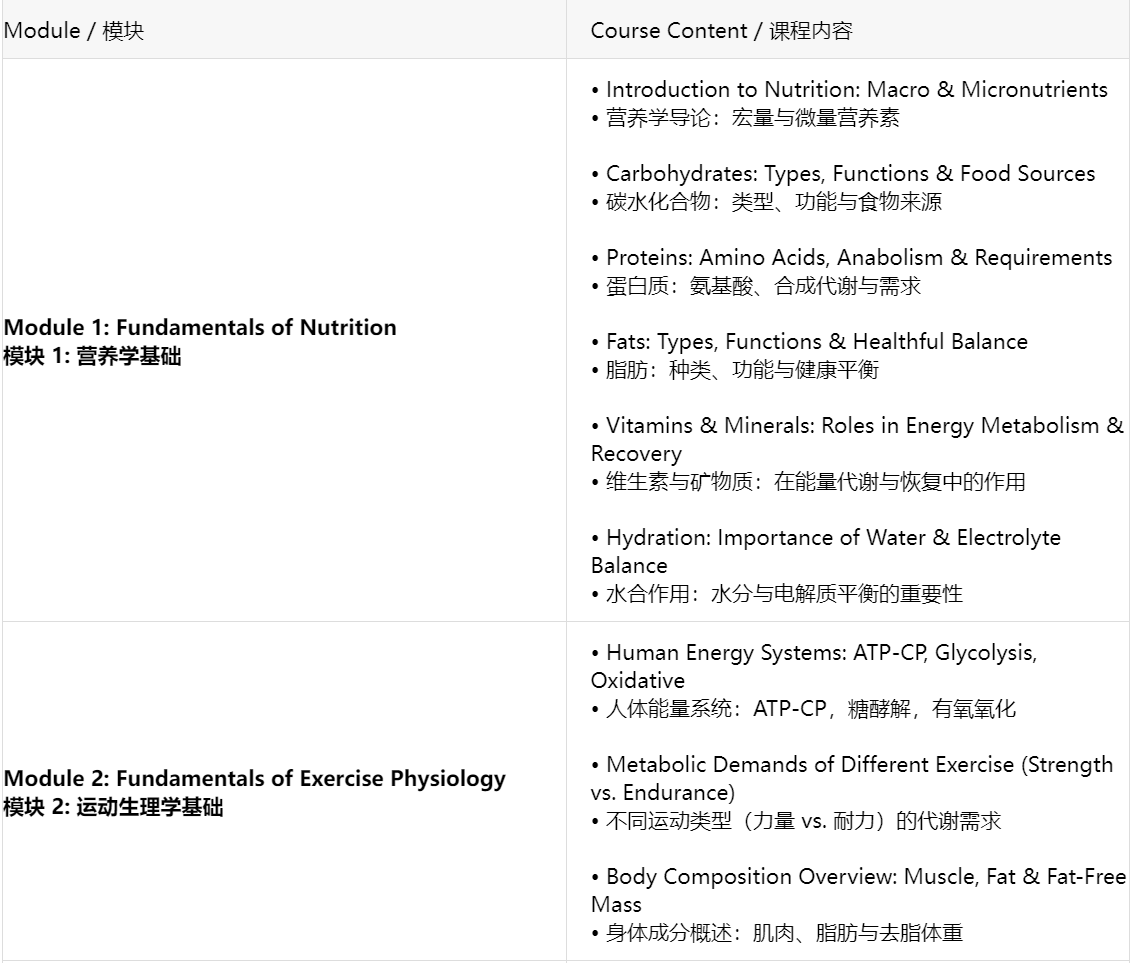Click the "Metabolic Demands of Different Exercise" bullet
This screenshot has height=963, width=1131.
(x=858, y=766)
